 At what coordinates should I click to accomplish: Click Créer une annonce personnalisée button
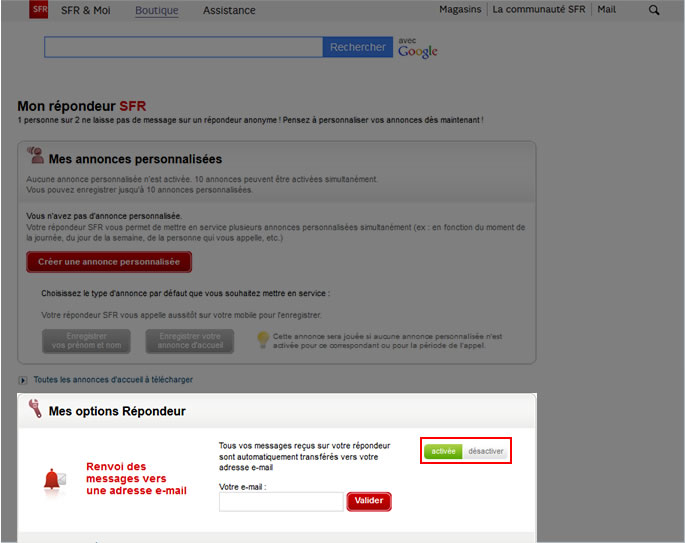pyautogui.click(x=109, y=262)
